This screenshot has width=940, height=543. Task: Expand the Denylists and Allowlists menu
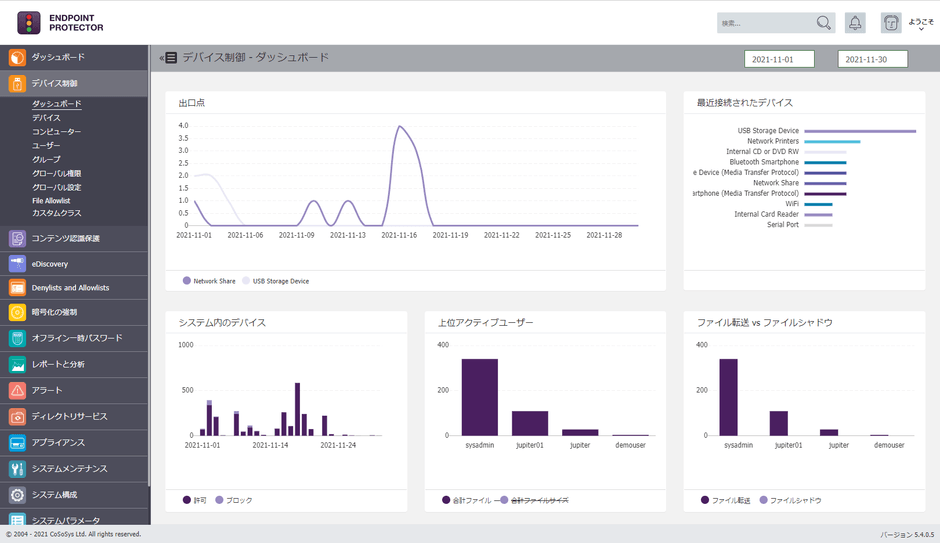pos(70,288)
